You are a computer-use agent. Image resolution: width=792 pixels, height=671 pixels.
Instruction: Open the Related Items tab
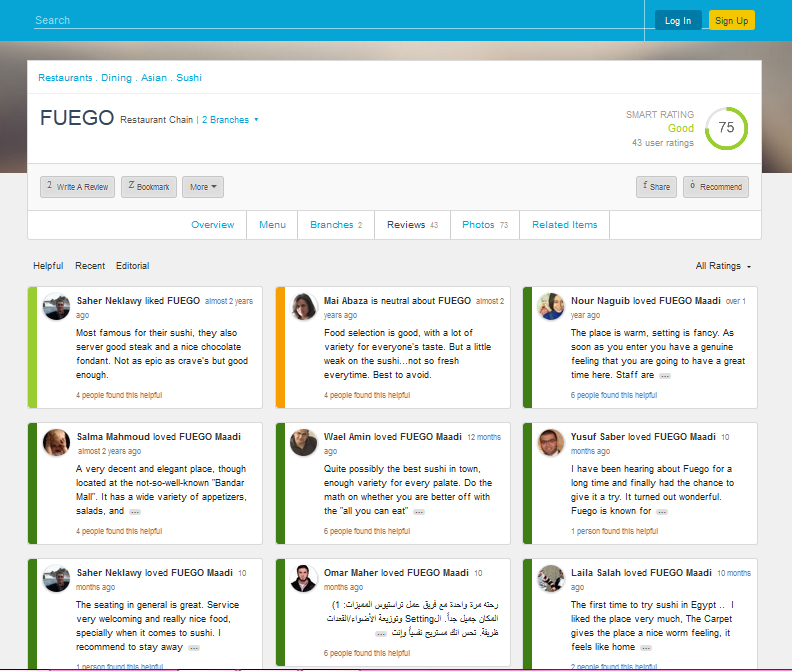[564, 225]
